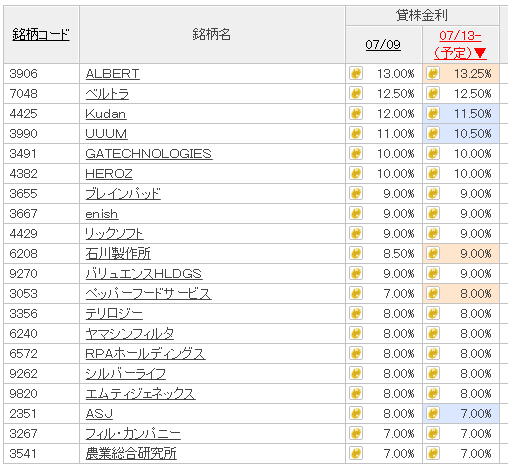The image size is (508, 468).
Task: Open 農業総合研究所 stock link
Action: click(x=131, y=454)
